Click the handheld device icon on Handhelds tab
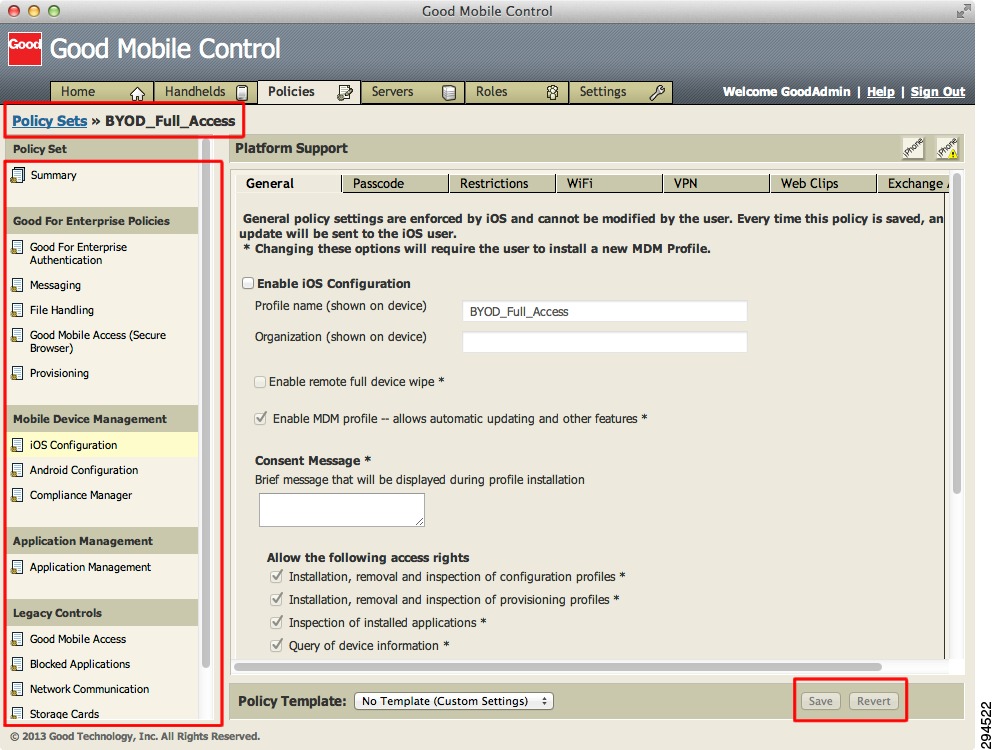992x750 pixels. [242, 93]
